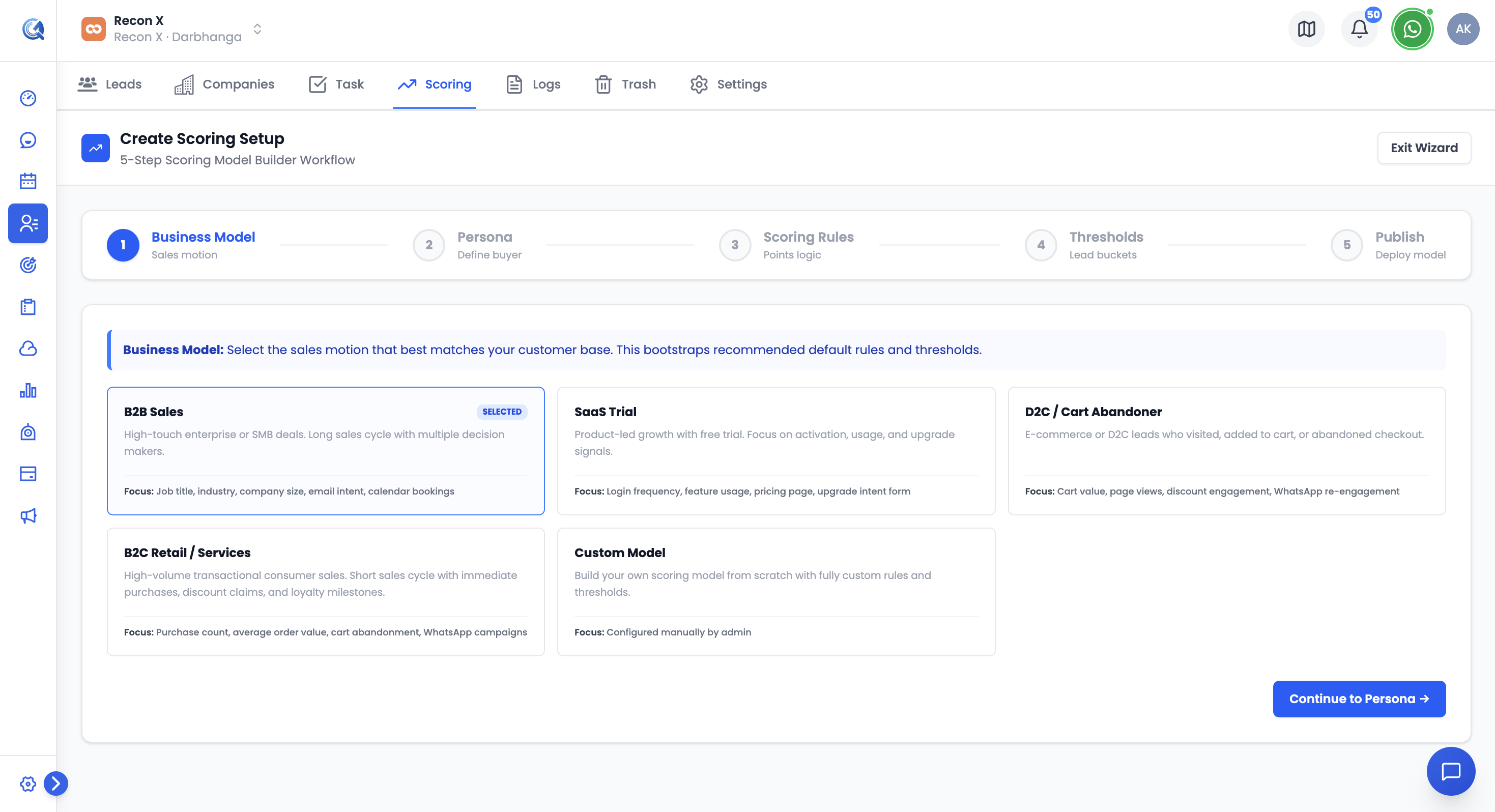
Task: Open the floating chat support button
Action: click(x=1451, y=771)
